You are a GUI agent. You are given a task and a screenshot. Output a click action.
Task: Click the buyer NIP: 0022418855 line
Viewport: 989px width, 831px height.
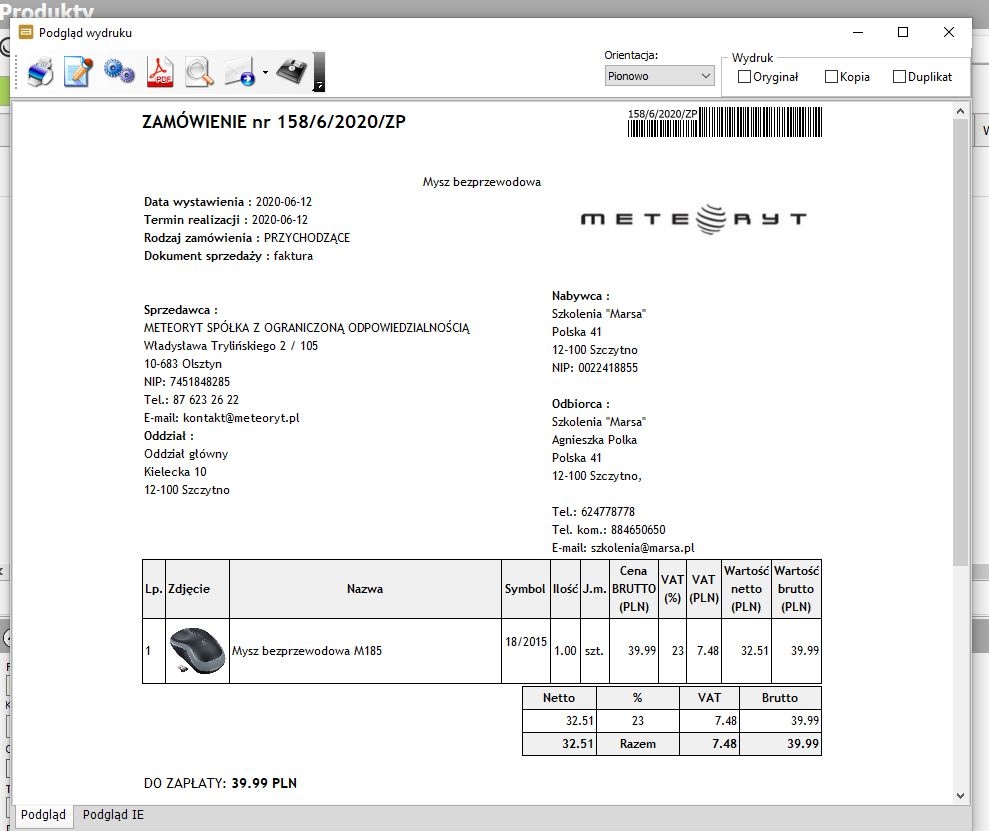(595, 368)
